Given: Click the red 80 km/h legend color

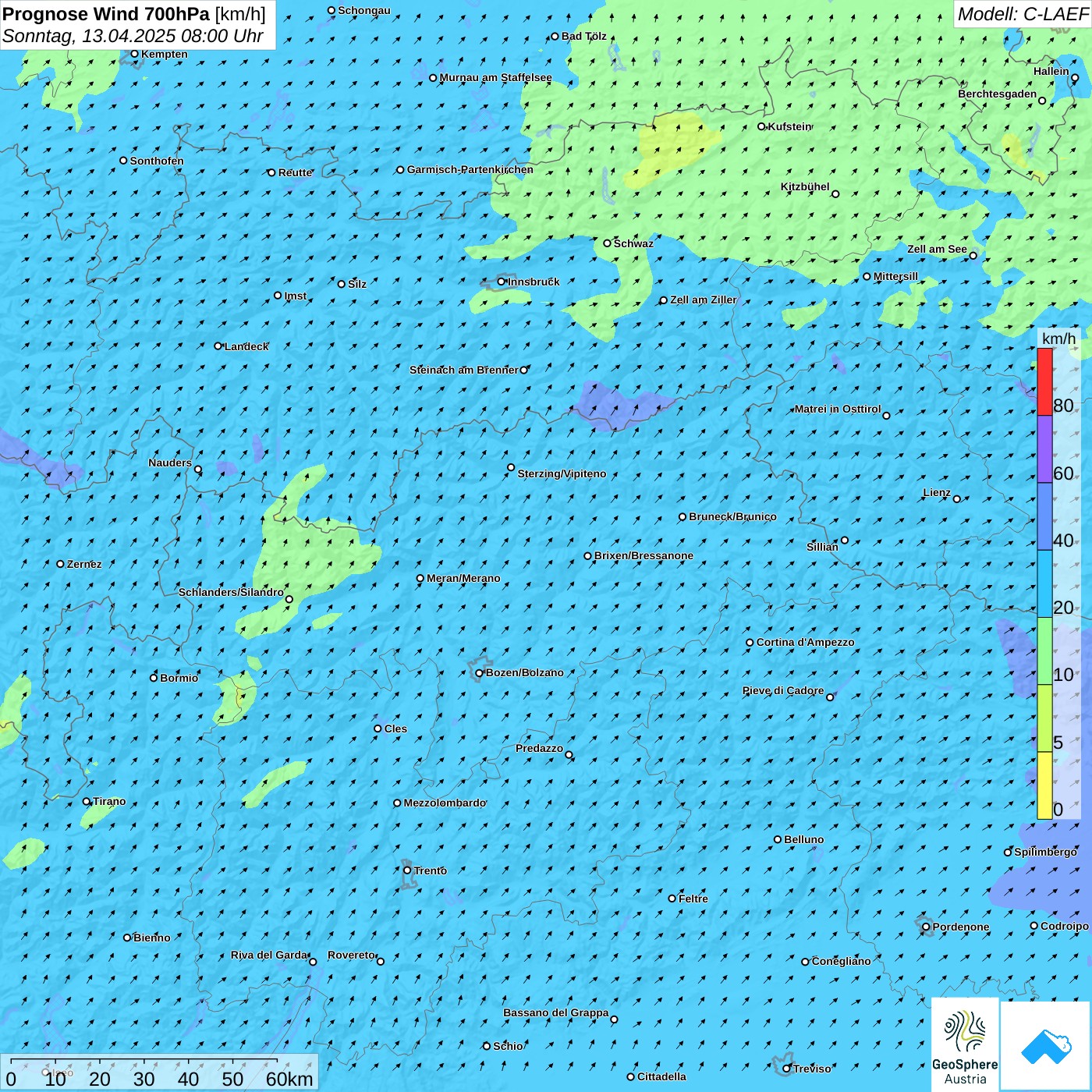Looking at the screenshot, I should 1044,381.
